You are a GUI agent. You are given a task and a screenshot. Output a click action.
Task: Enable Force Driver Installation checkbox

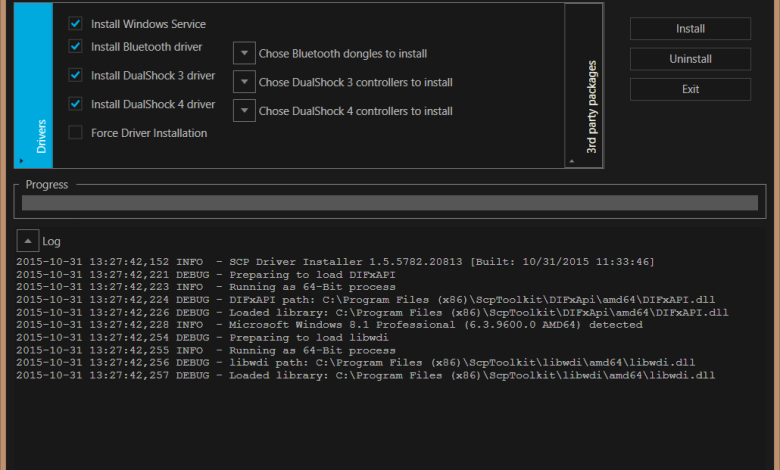pos(75,132)
